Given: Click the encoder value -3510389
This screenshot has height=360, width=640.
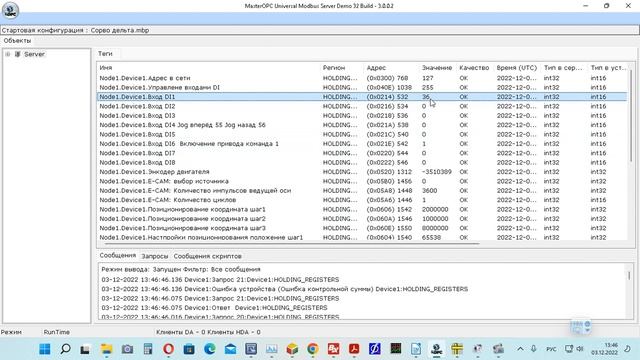Looking at the screenshot, I should [x=437, y=172].
